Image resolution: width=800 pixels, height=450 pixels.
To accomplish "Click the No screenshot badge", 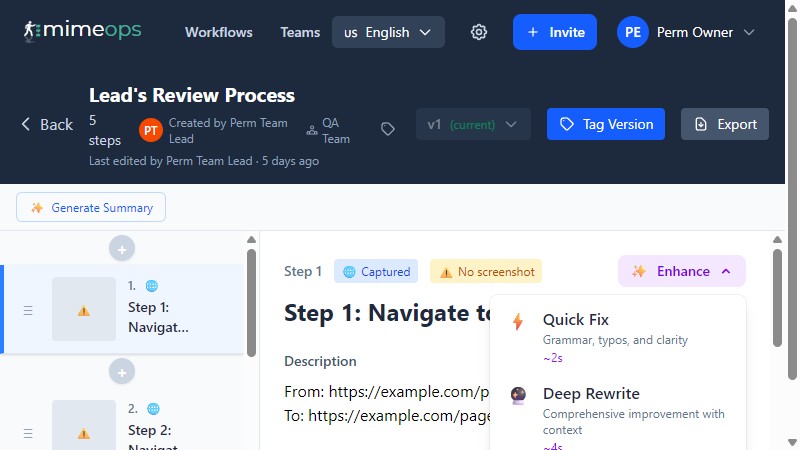I will point(486,271).
